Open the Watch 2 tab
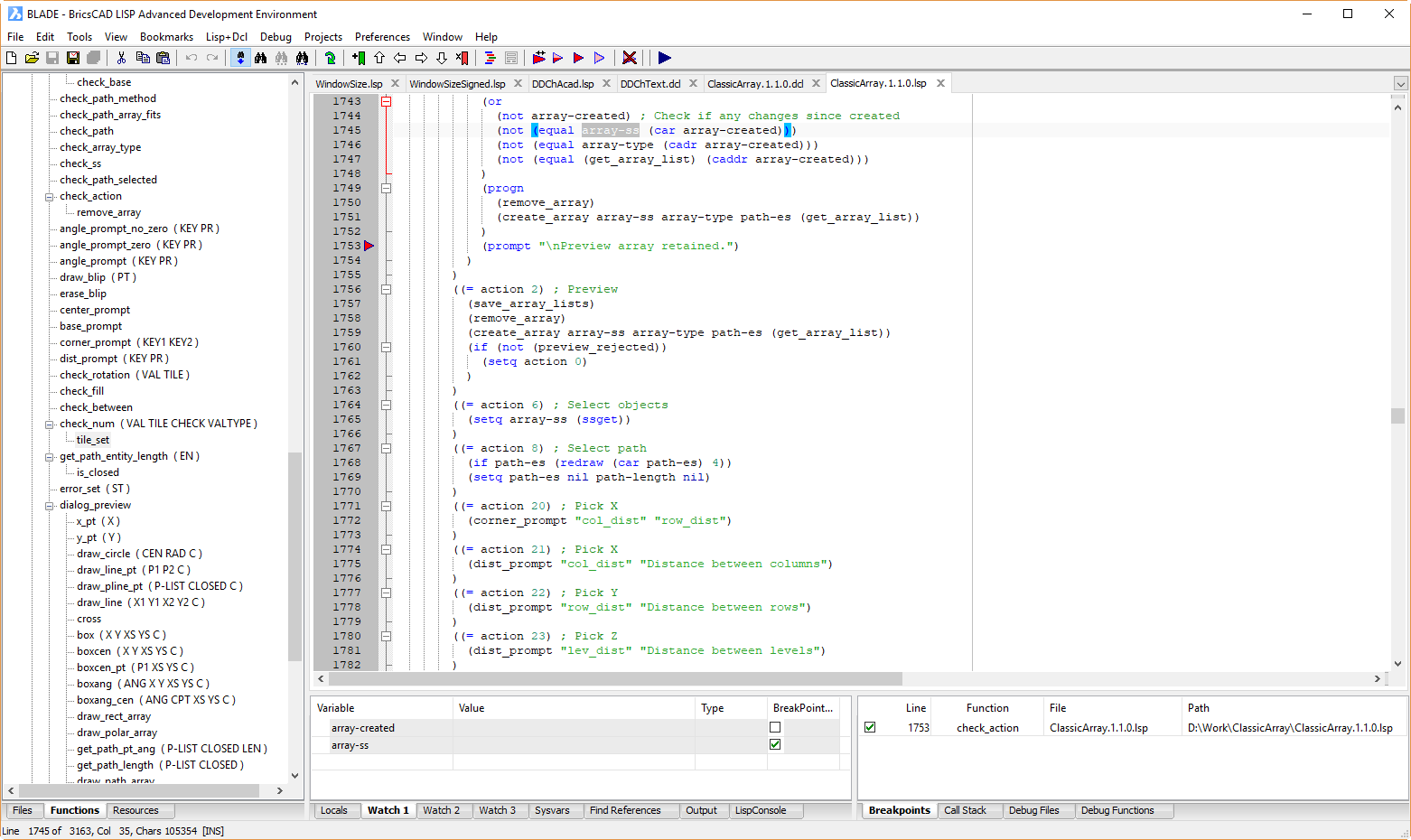The width and height of the screenshot is (1411, 840). [442, 810]
